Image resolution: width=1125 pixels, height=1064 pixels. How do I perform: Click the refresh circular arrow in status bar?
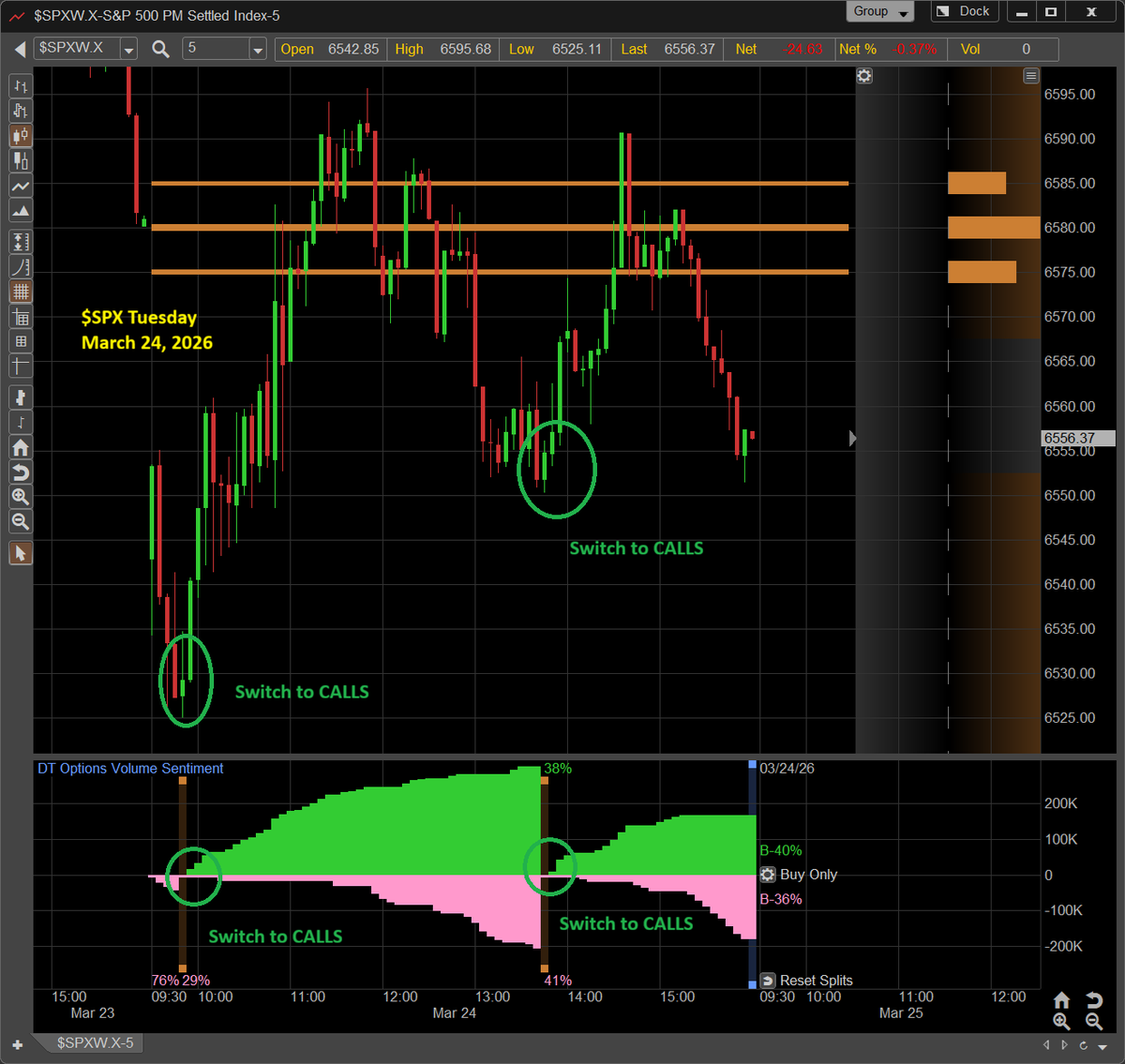[x=1083, y=1044]
